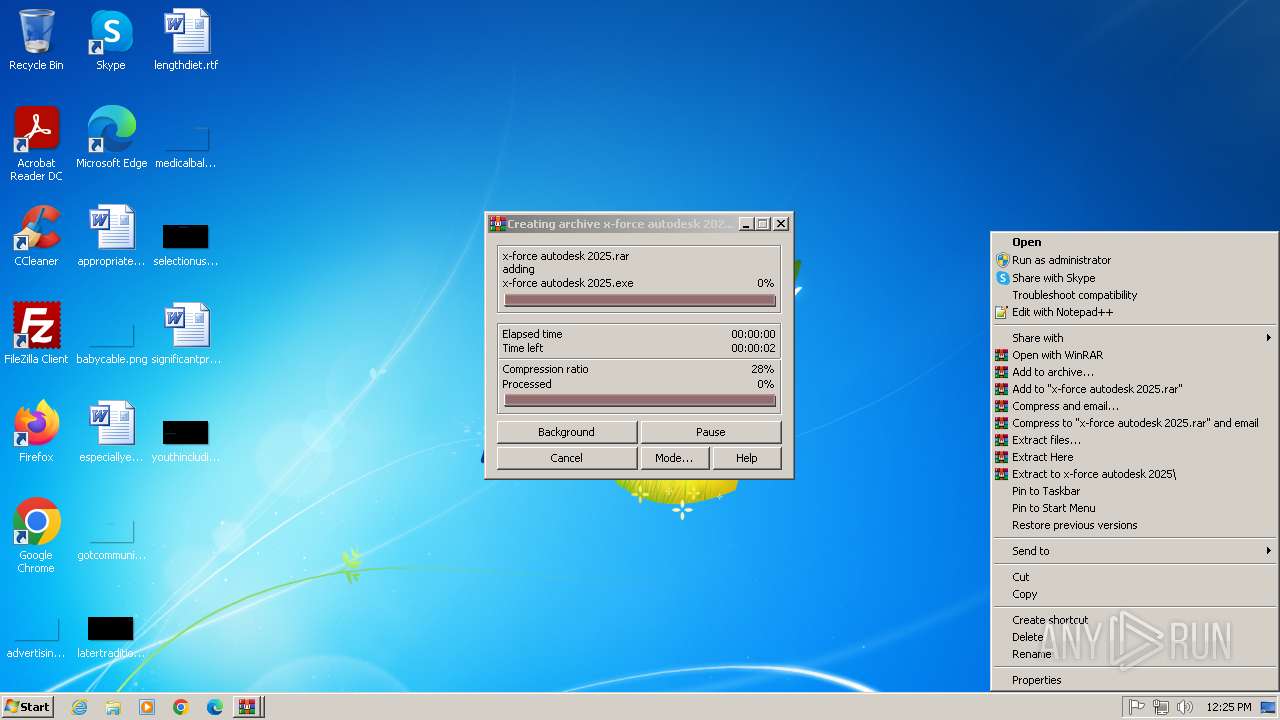The width and height of the screenshot is (1280, 720).
Task: Click the taskbar clock showing 12:25 PM
Action: (x=1228, y=707)
